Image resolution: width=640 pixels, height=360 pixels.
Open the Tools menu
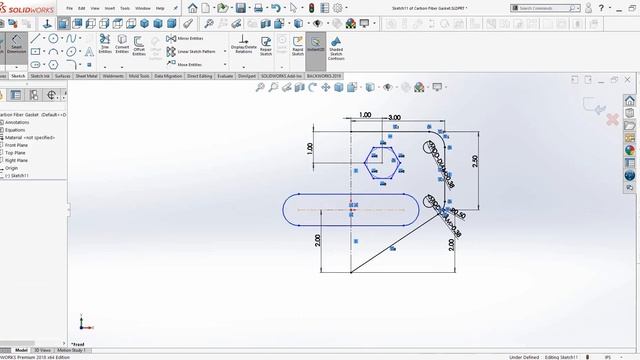pos(125,8)
